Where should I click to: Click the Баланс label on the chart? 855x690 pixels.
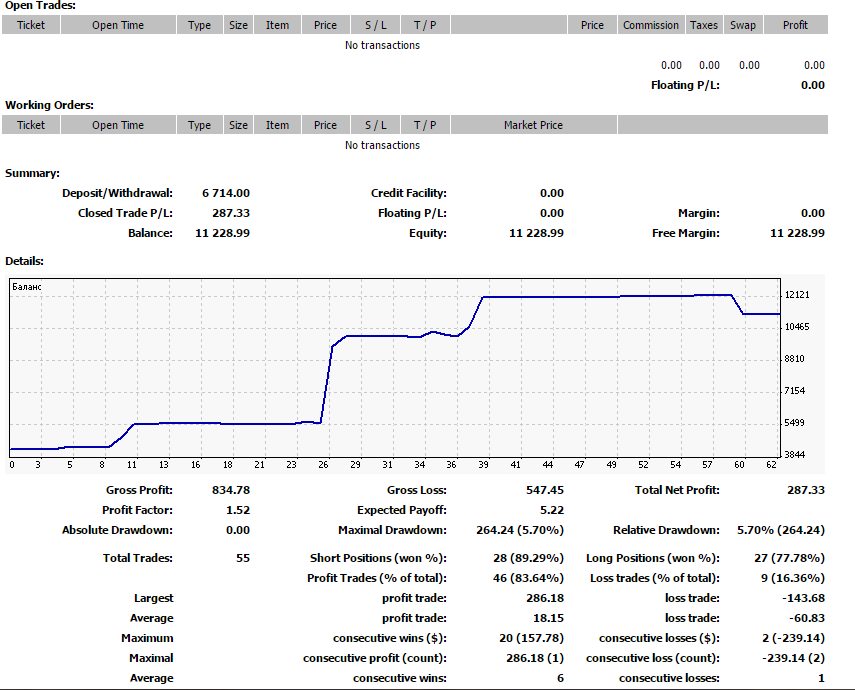click(x=27, y=287)
